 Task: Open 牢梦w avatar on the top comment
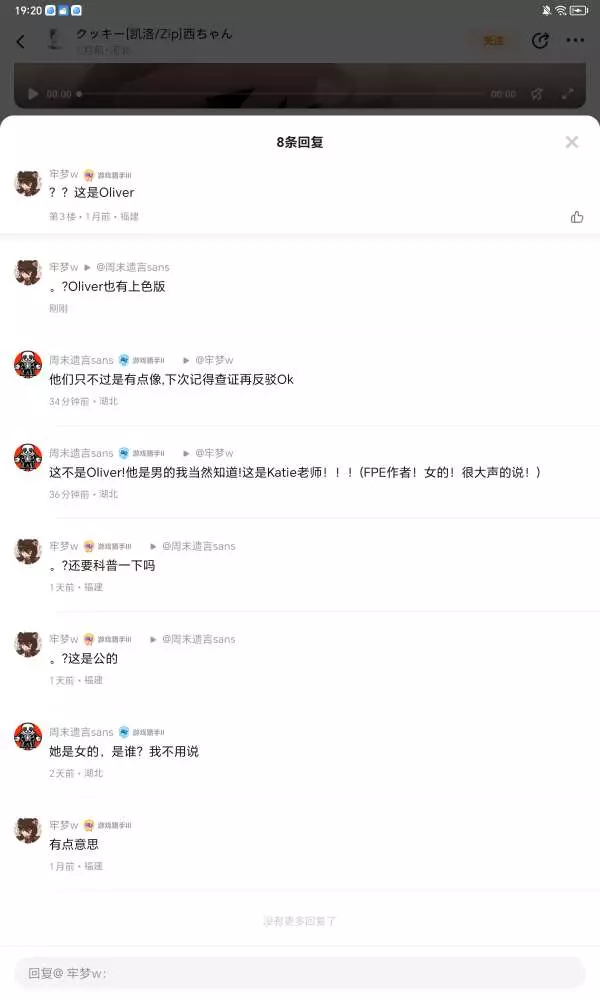pyautogui.click(x=28, y=183)
